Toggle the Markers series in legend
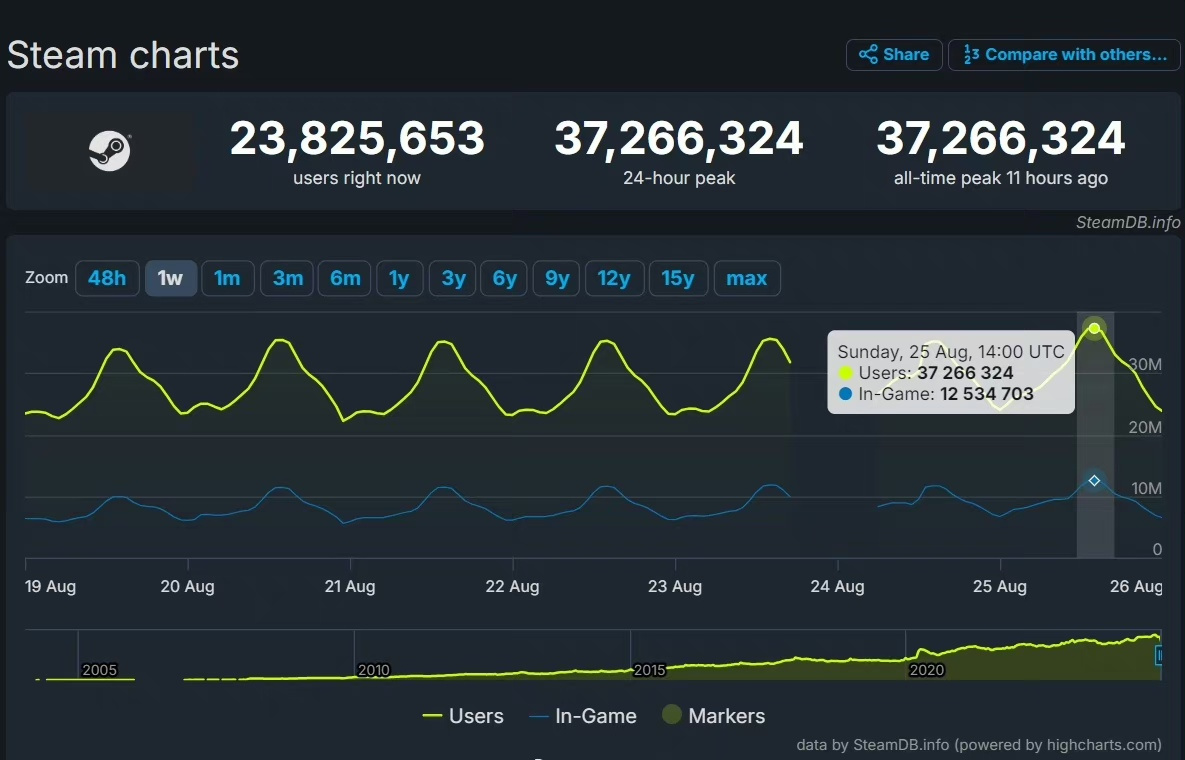The width and height of the screenshot is (1185, 760). coord(713,715)
